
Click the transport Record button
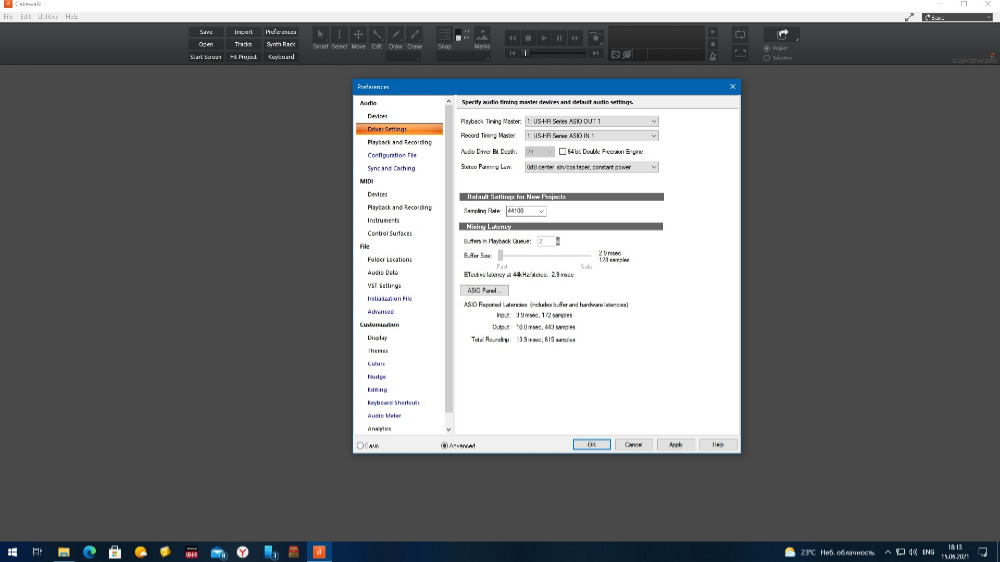(596, 38)
